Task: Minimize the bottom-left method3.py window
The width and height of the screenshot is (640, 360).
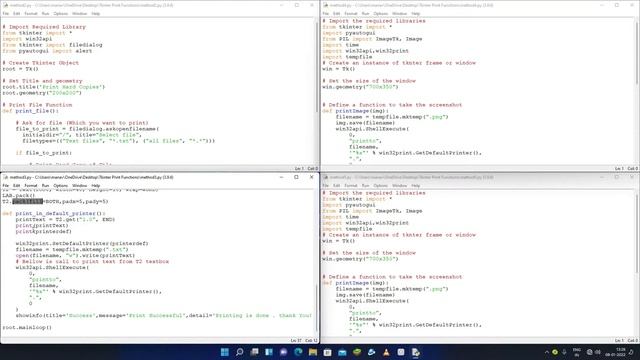Action: pyautogui.click(x=281, y=177)
